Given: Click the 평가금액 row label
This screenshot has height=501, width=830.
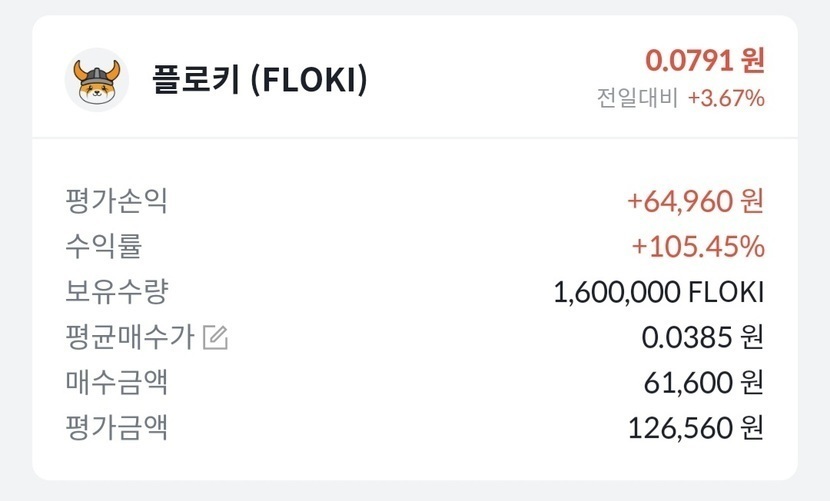Looking at the screenshot, I should (x=116, y=428).
